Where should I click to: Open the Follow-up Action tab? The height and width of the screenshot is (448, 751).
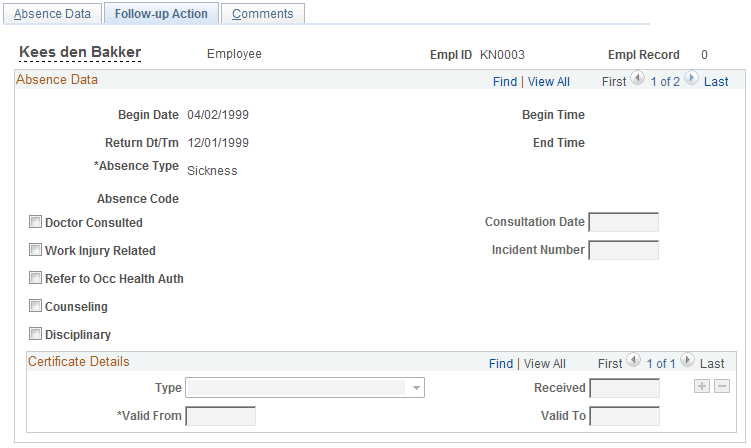(x=161, y=13)
